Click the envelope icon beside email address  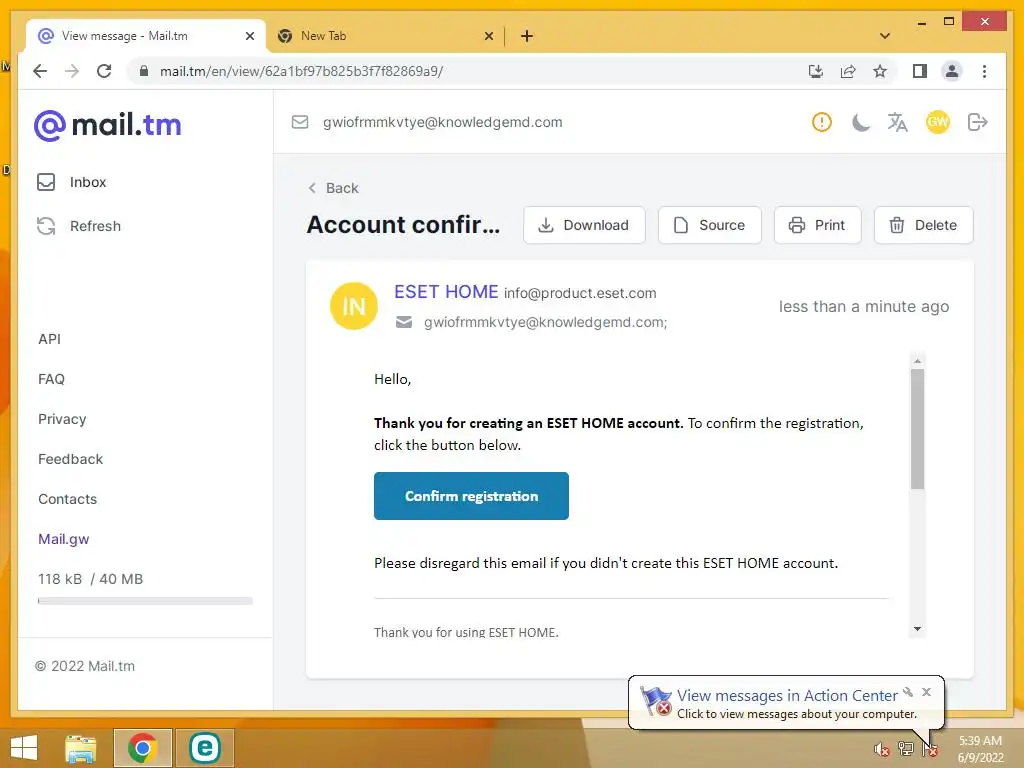(300, 122)
